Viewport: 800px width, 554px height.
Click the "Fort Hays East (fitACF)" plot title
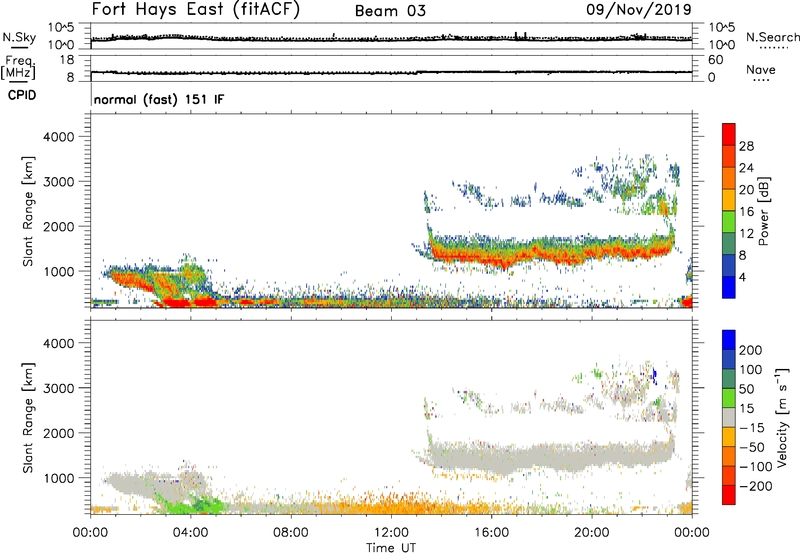point(195,10)
